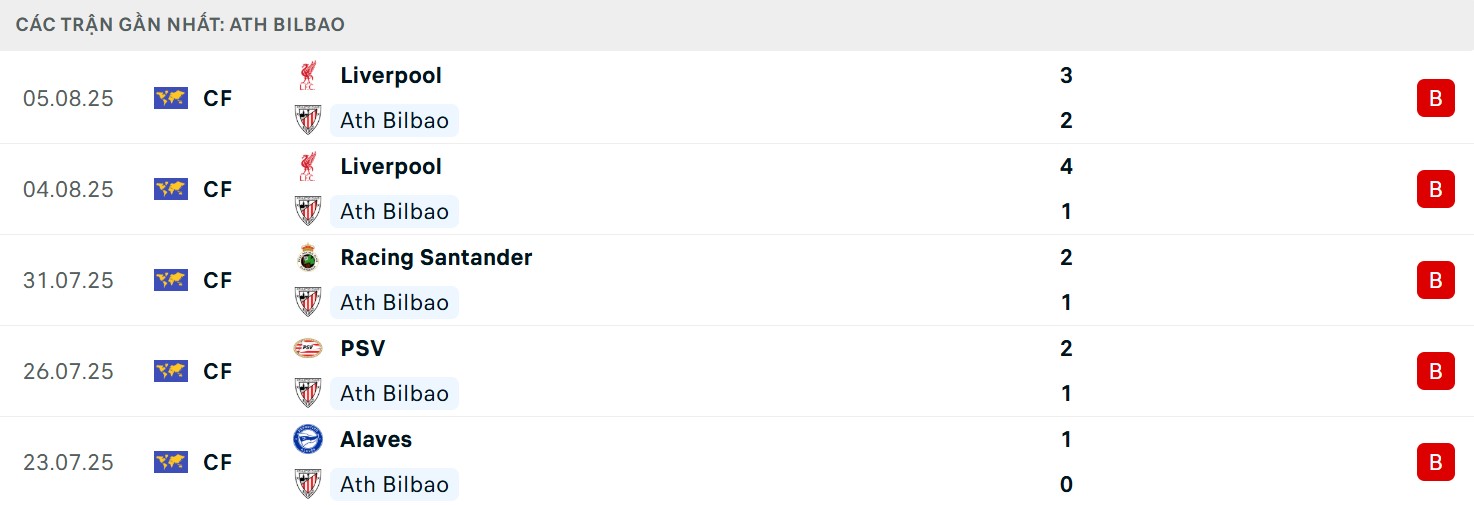Screen dimensions: 1474x505
Task: Click the 04.08.25 match date
Action: pos(68,189)
